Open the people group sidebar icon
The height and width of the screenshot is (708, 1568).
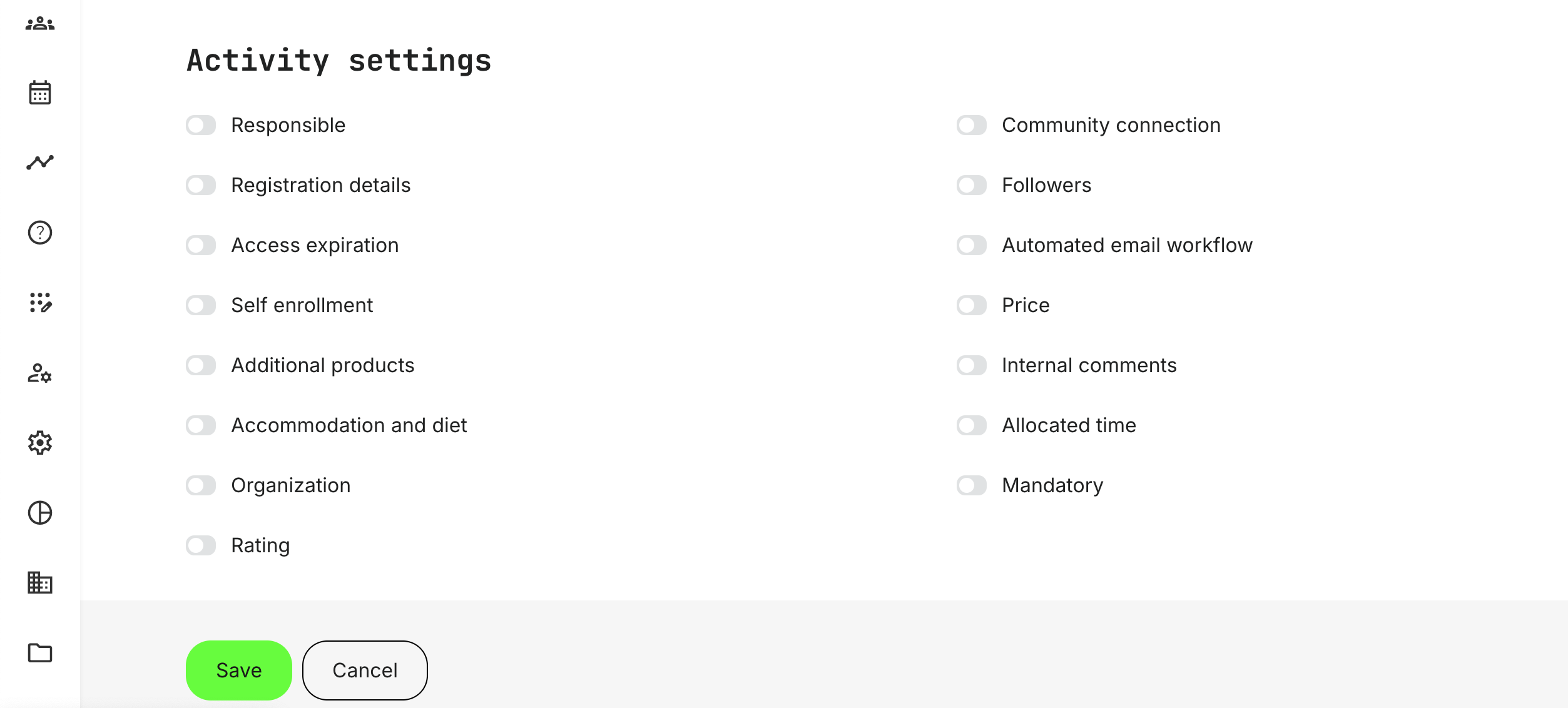40,24
